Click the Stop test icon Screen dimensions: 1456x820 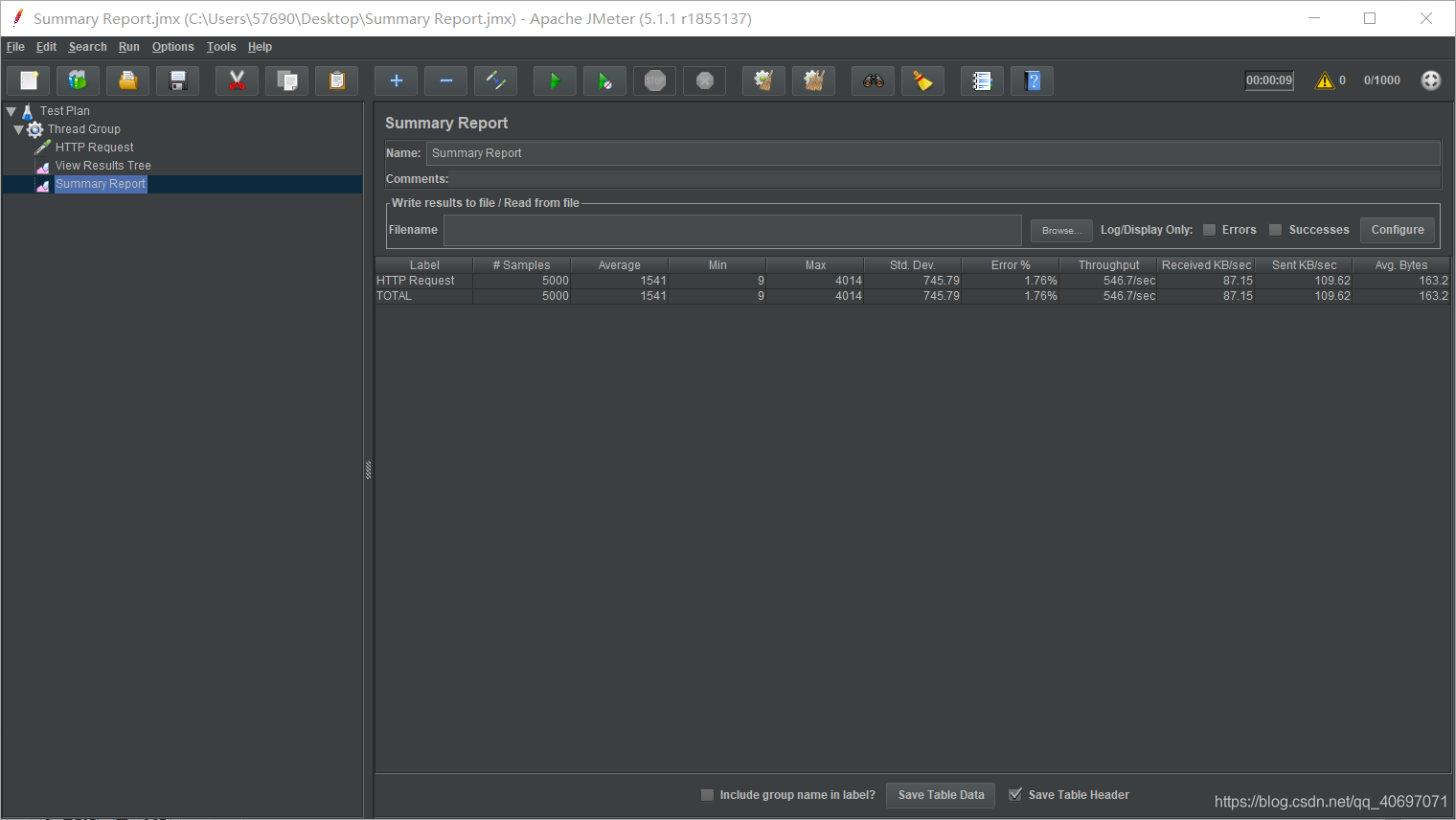tap(654, 80)
